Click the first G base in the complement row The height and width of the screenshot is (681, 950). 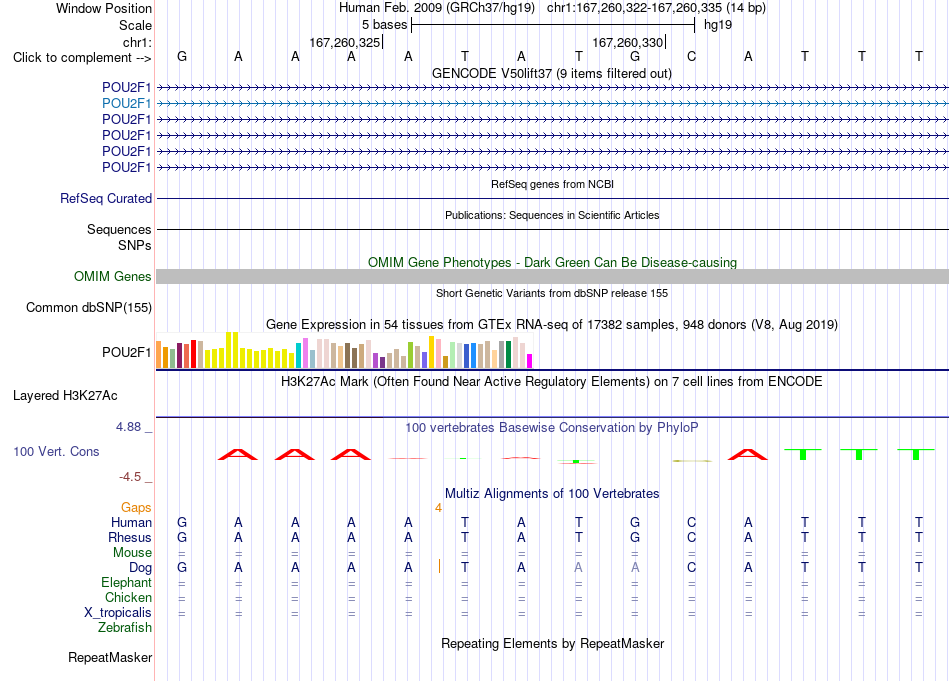click(182, 57)
